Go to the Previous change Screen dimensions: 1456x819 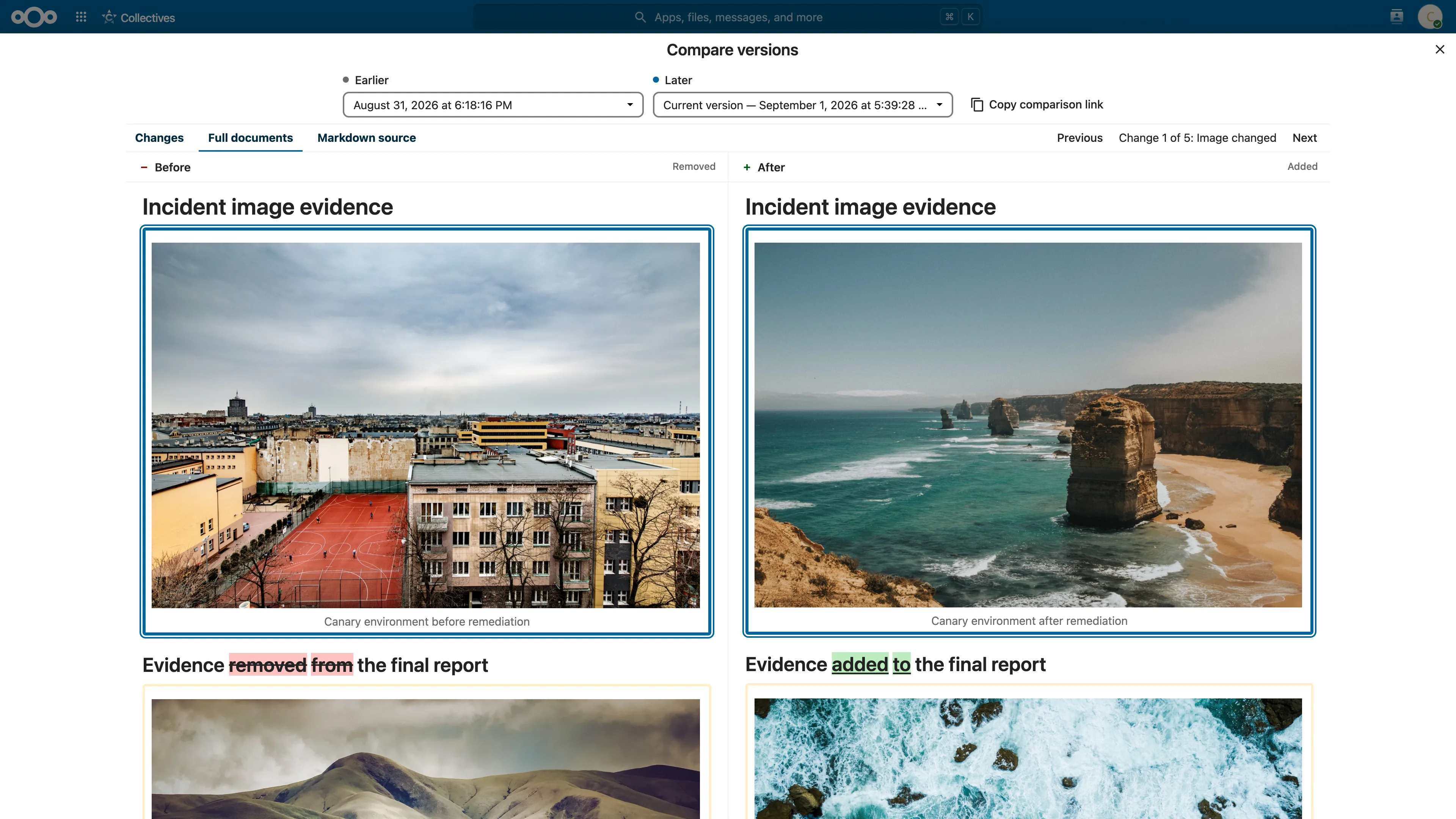pos(1079,138)
